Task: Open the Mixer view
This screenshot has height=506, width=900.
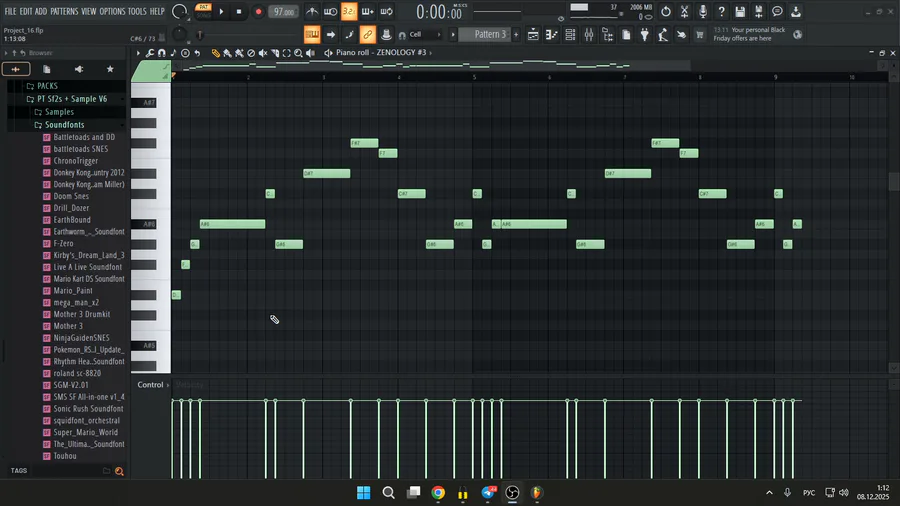Action: click(x=589, y=34)
